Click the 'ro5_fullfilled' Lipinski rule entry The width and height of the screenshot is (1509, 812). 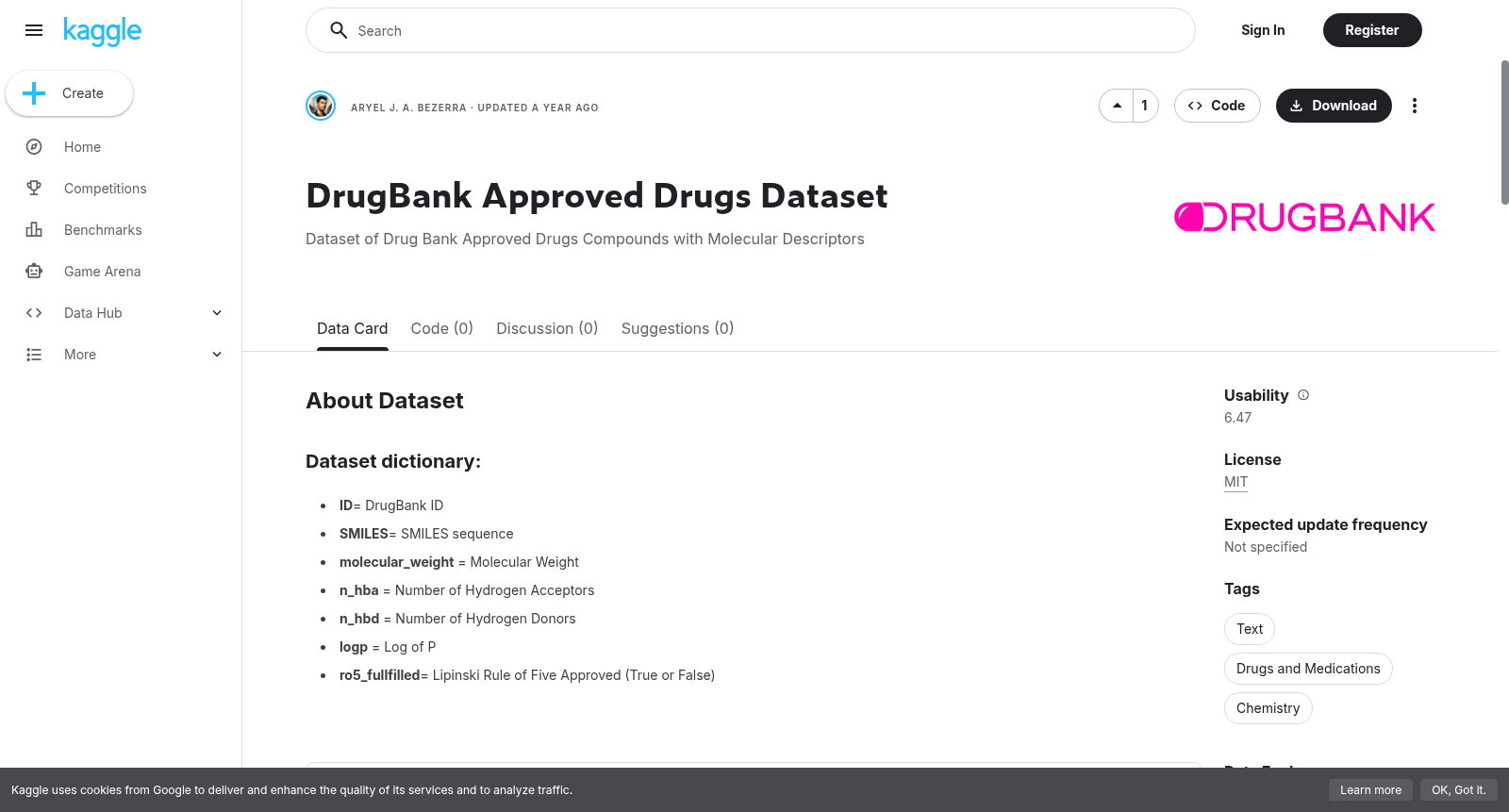pyautogui.click(x=527, y=675)
